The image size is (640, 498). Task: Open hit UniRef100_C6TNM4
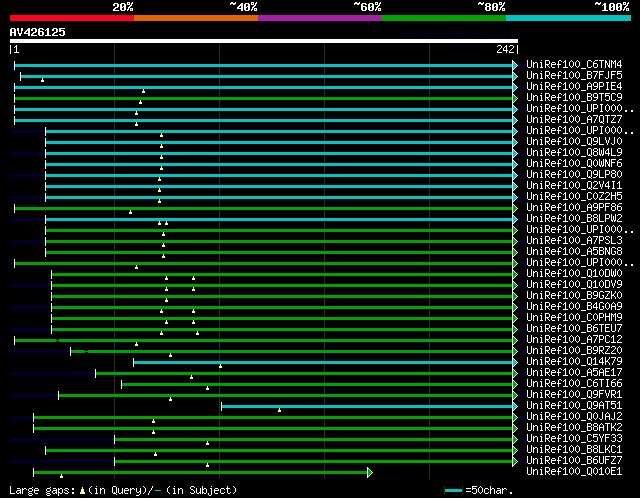click(574, 64)
